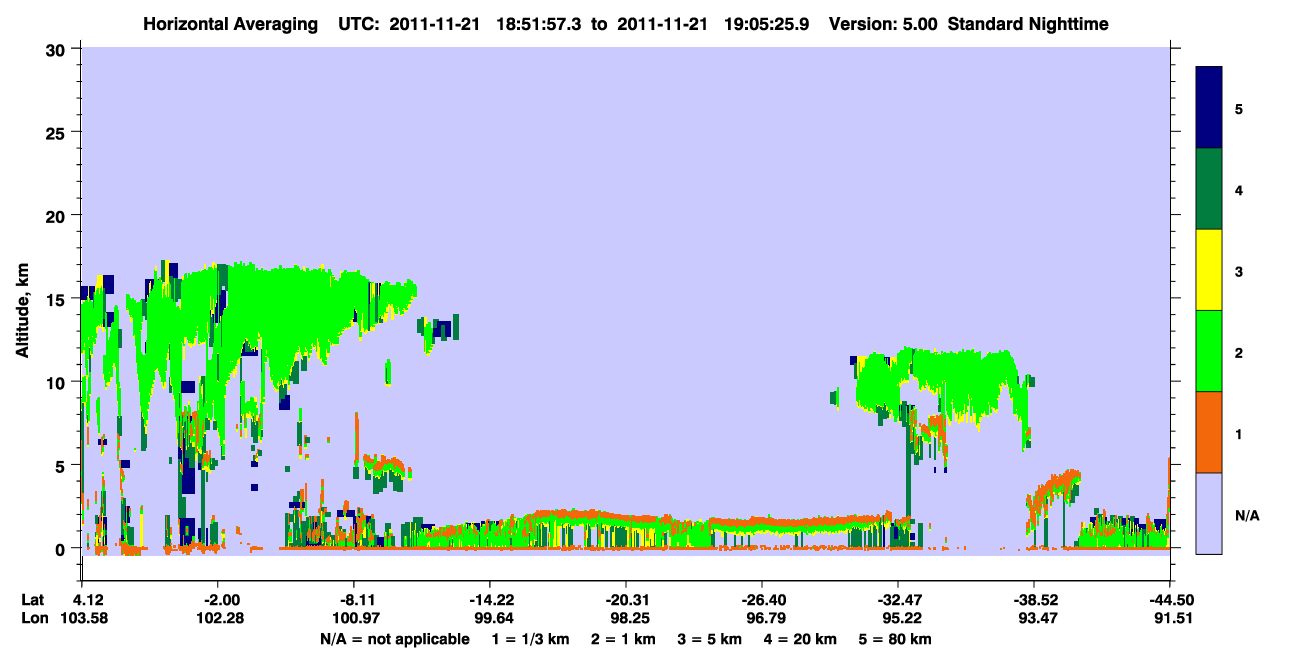The height and width of the screenshot is (667, 1300).
Task: Click the dark green colorbar segment labeled 4
Action: (1209, 189)
